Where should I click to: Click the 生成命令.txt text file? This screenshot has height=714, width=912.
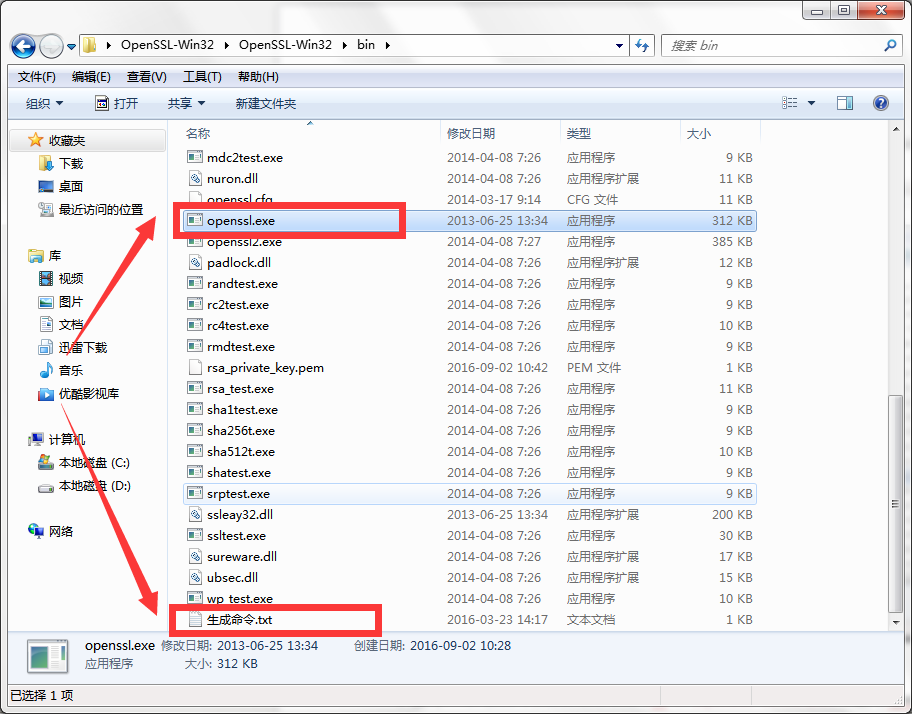click(x=238, y=620)
